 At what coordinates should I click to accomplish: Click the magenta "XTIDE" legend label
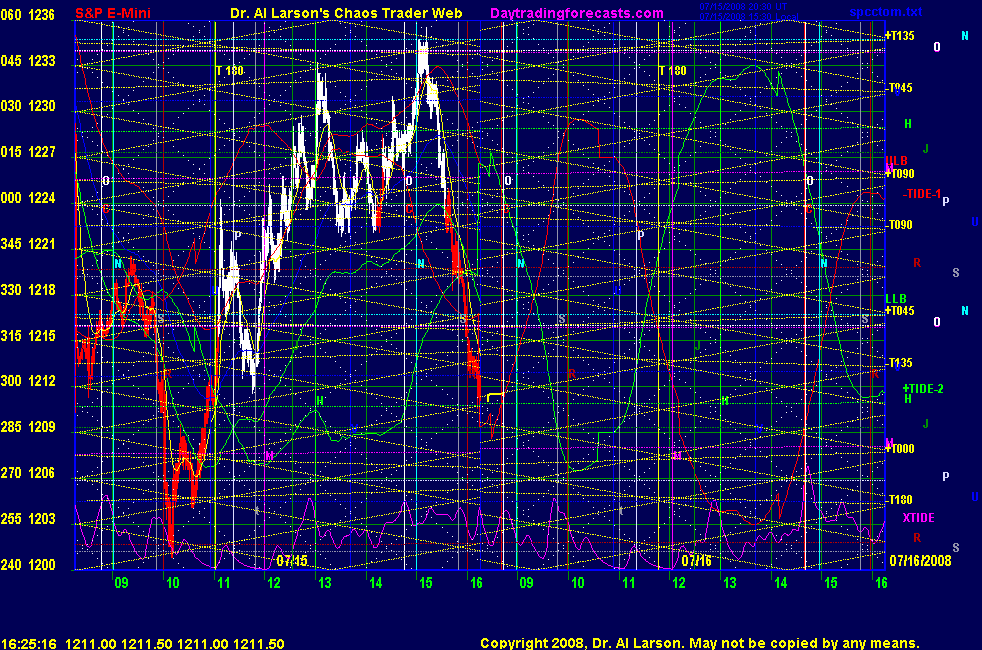coord(918,518)
